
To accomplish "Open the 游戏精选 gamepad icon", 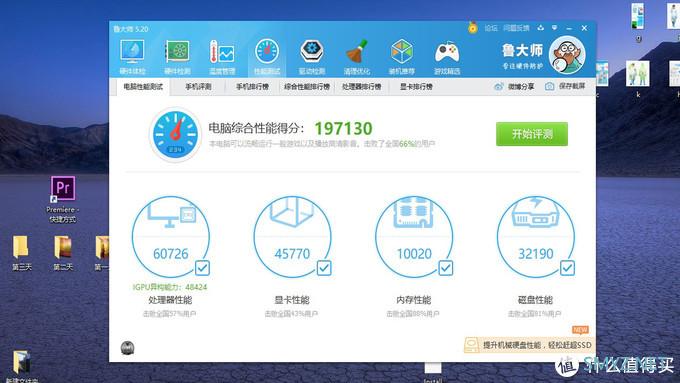I will (x=447, y=56).
